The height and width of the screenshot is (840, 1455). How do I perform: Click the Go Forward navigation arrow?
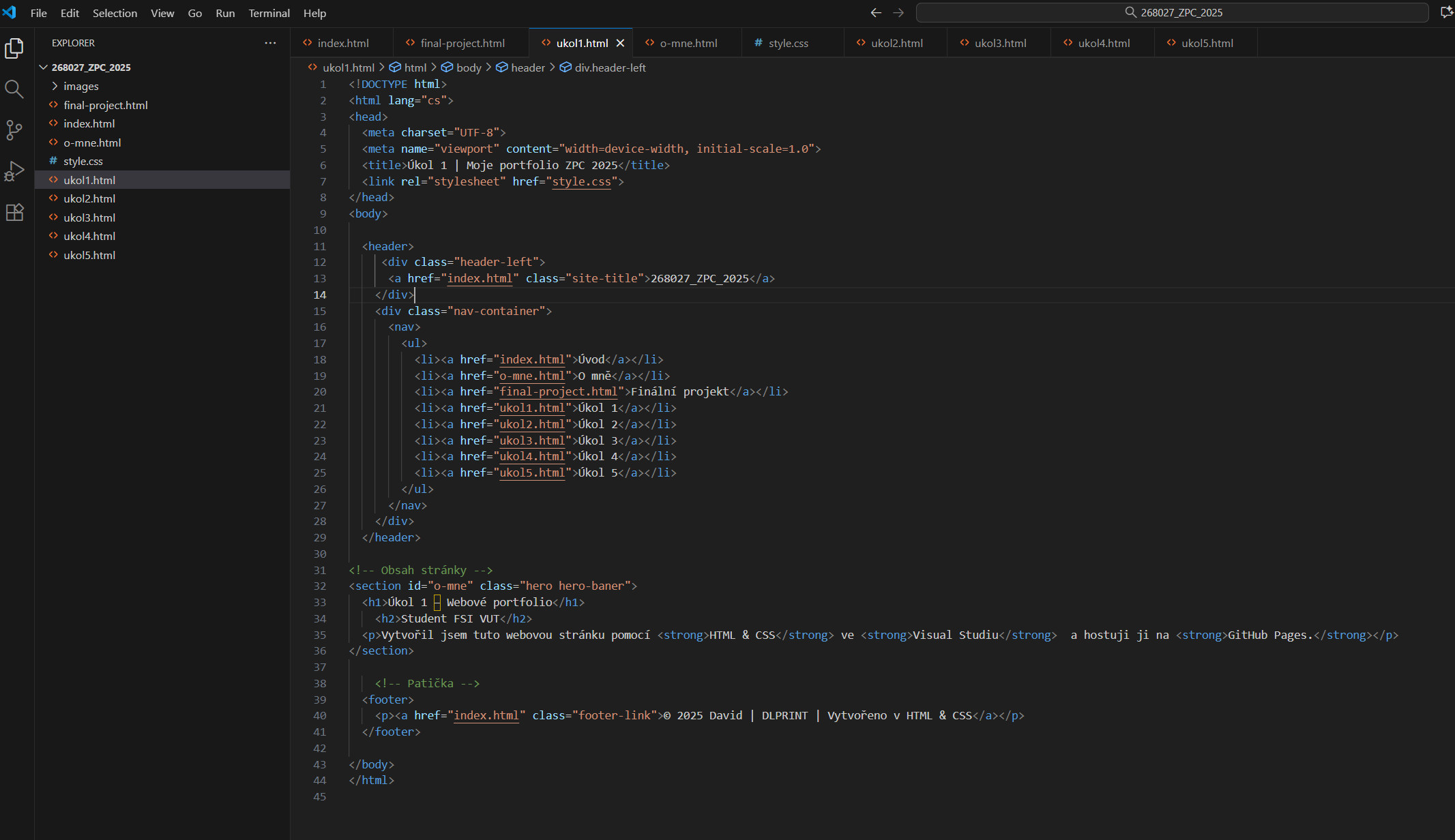click(x=898, y=13)
